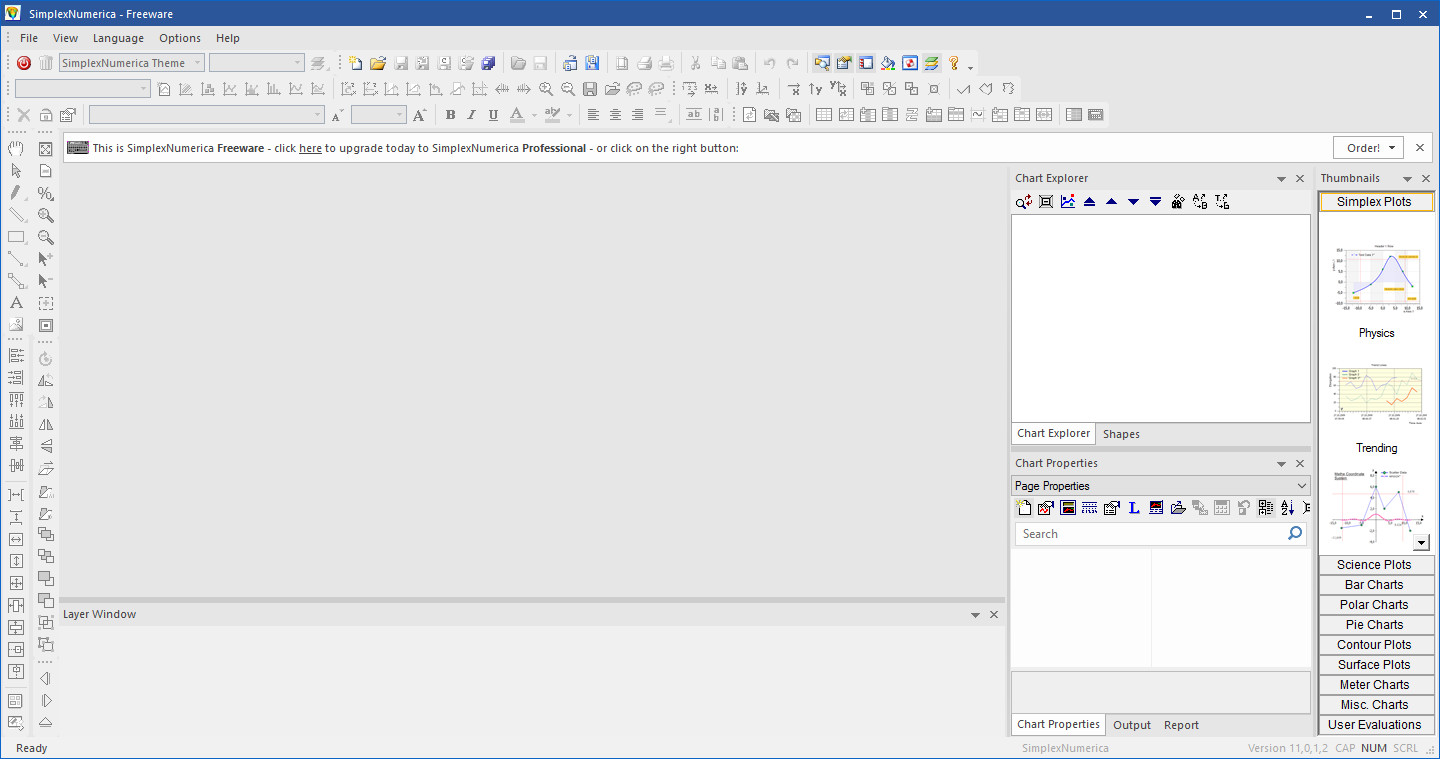Click the blue 3D cube icon in toolbar
Screen dimensions: 1440x759
[x=488, y=63]
